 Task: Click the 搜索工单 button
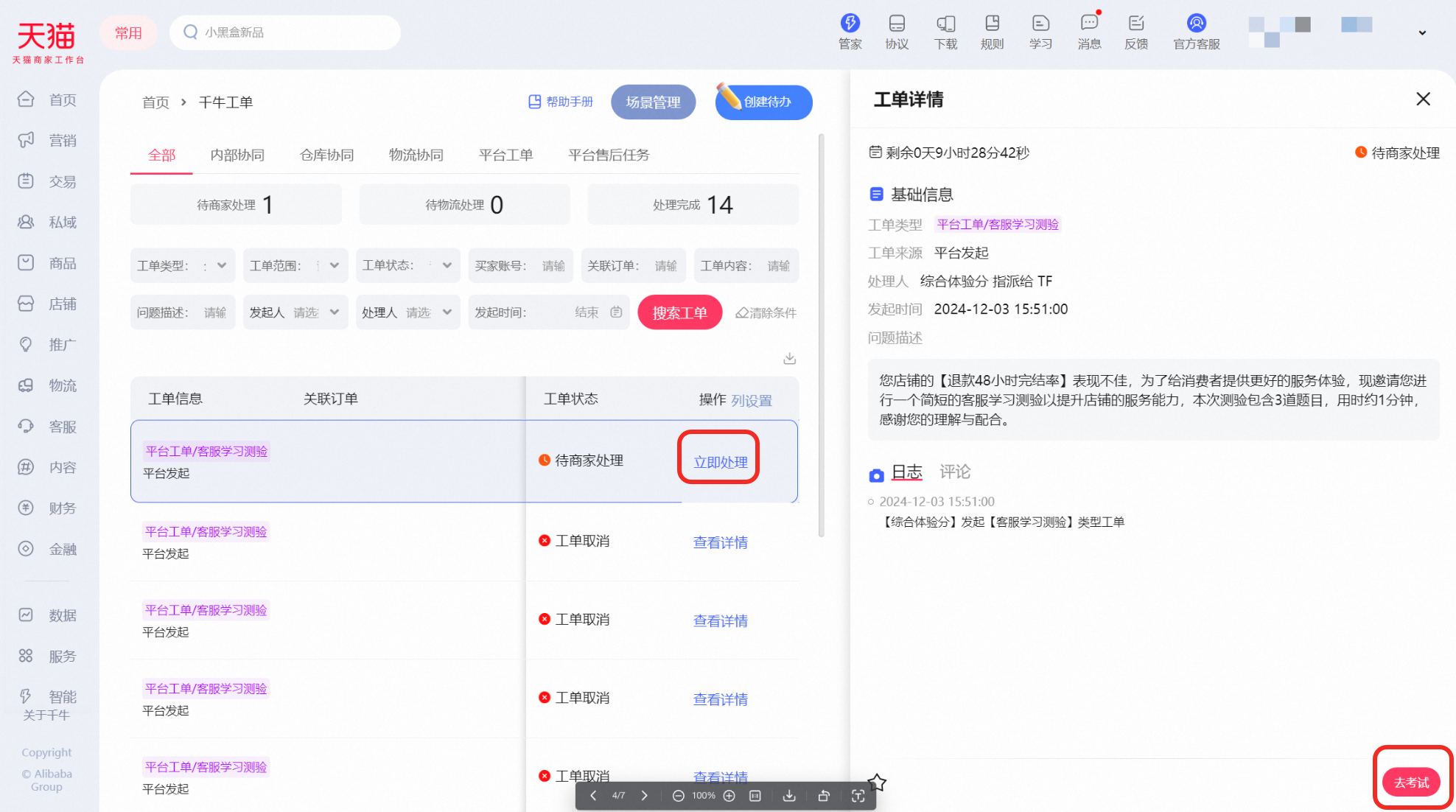tap(679, 312)
